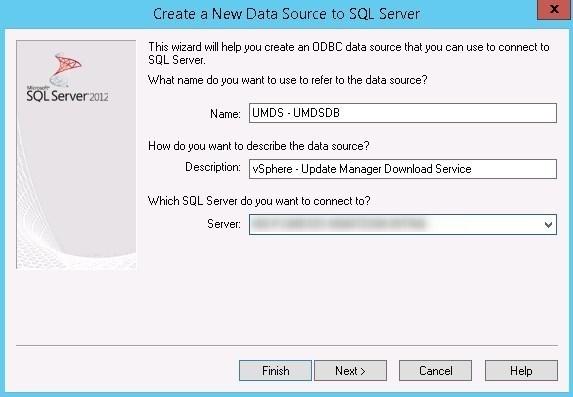Close the data source wizard with X
This screenshot has height=397, width=573.
[x=554, y=10]
